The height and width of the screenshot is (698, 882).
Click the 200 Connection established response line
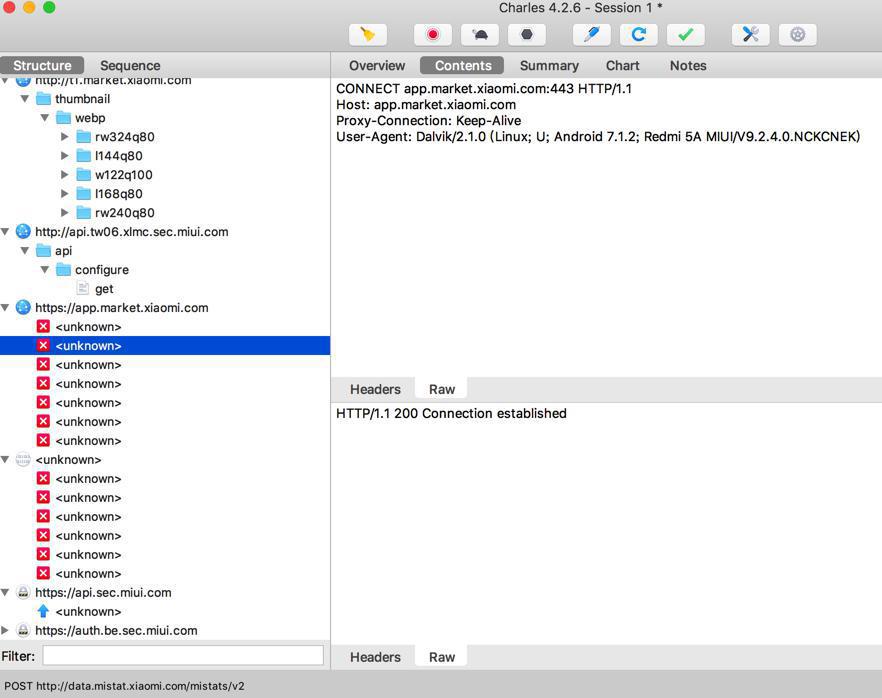[451, 413]
